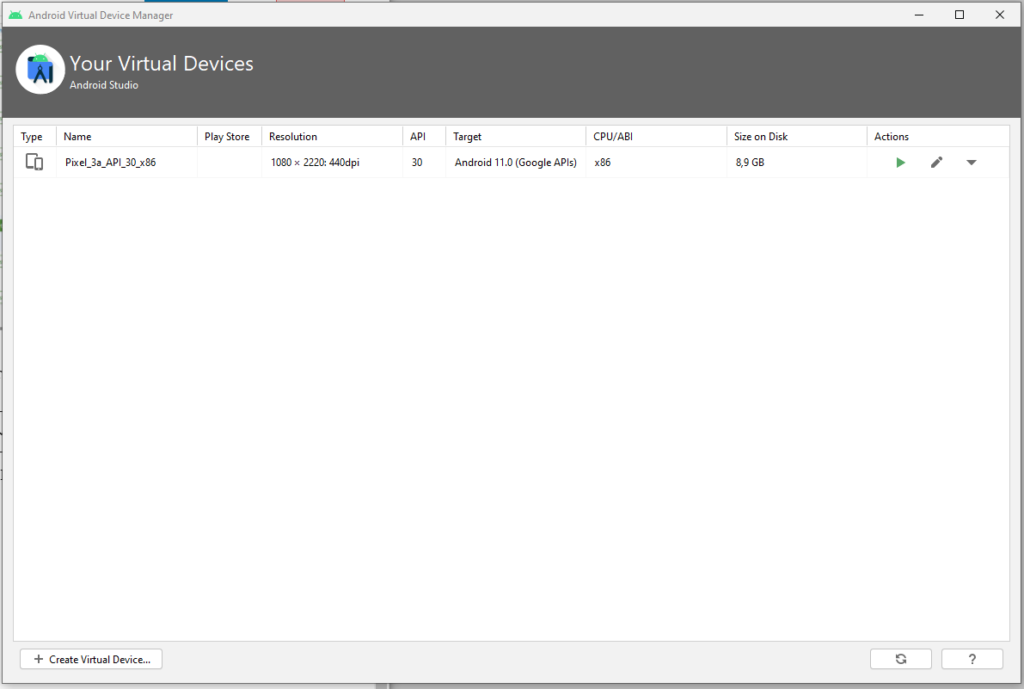Click the API value 30 cell
1024x689 pixels.
pyautogui.click(x=424, y=163)
